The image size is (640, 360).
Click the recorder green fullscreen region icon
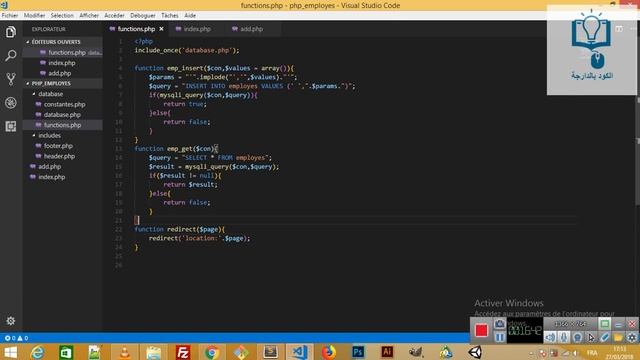point(604,324)
